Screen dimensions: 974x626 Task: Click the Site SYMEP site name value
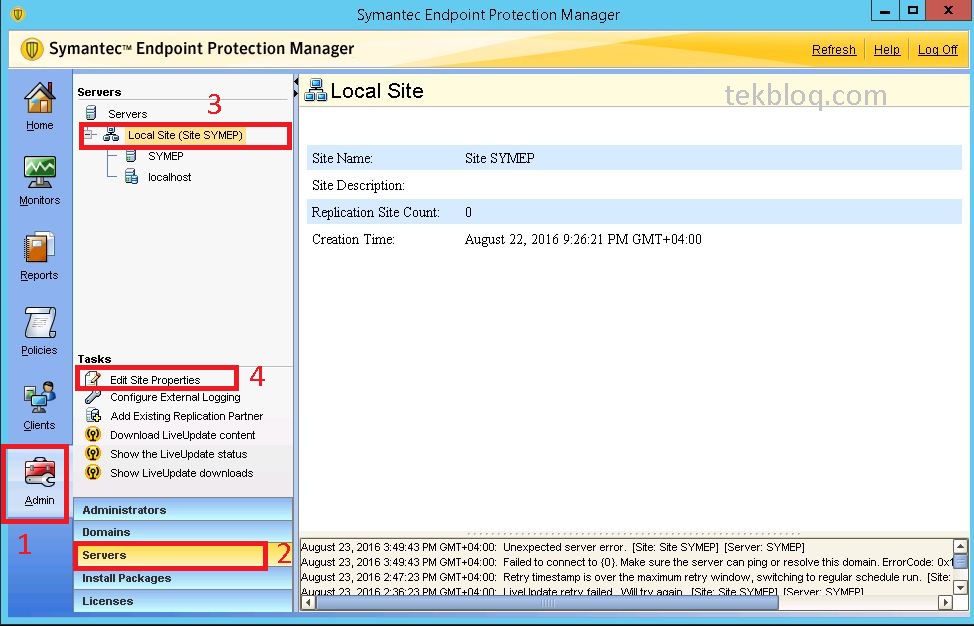[x=499, y=158]
